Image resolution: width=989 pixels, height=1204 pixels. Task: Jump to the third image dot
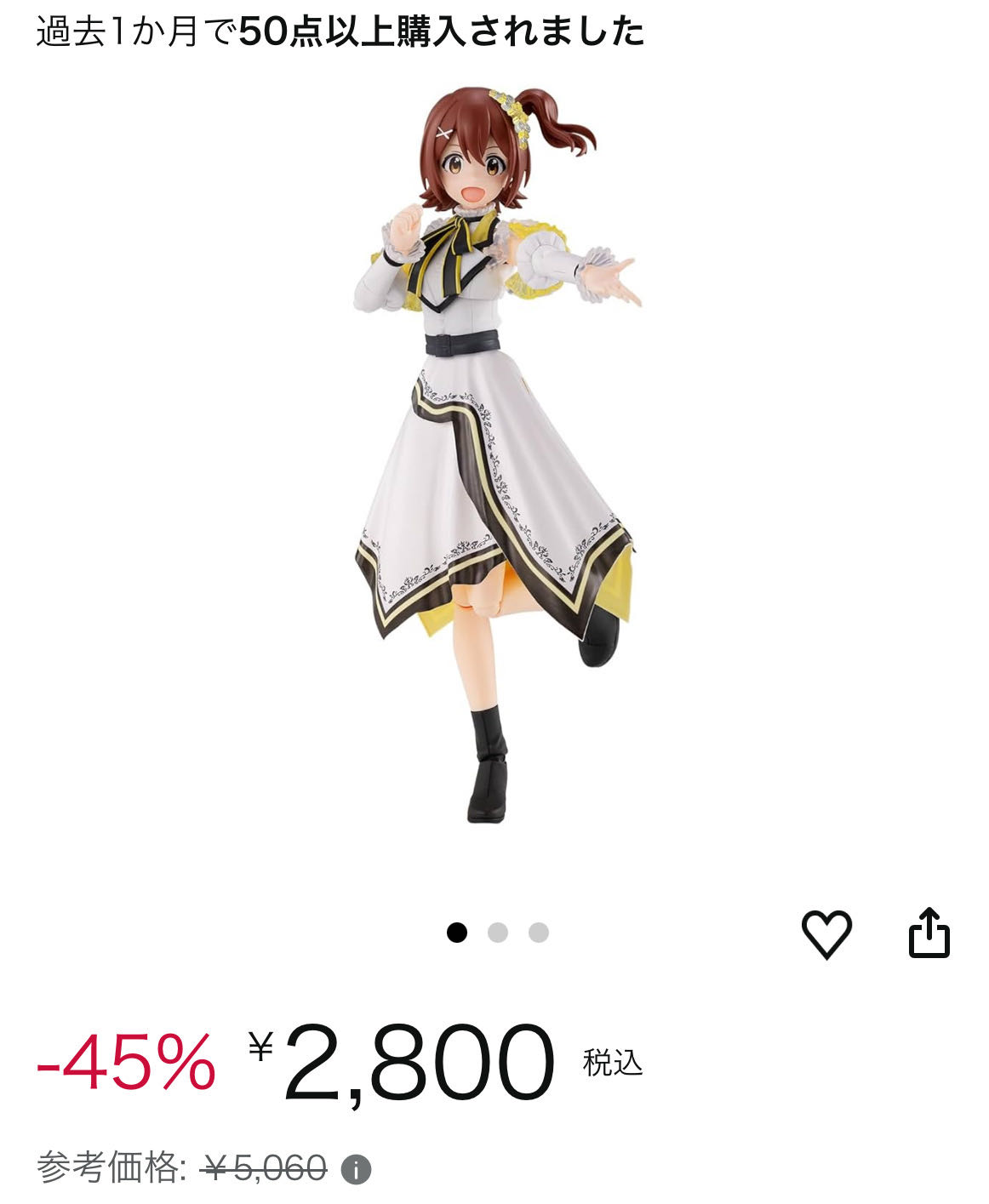539,933
